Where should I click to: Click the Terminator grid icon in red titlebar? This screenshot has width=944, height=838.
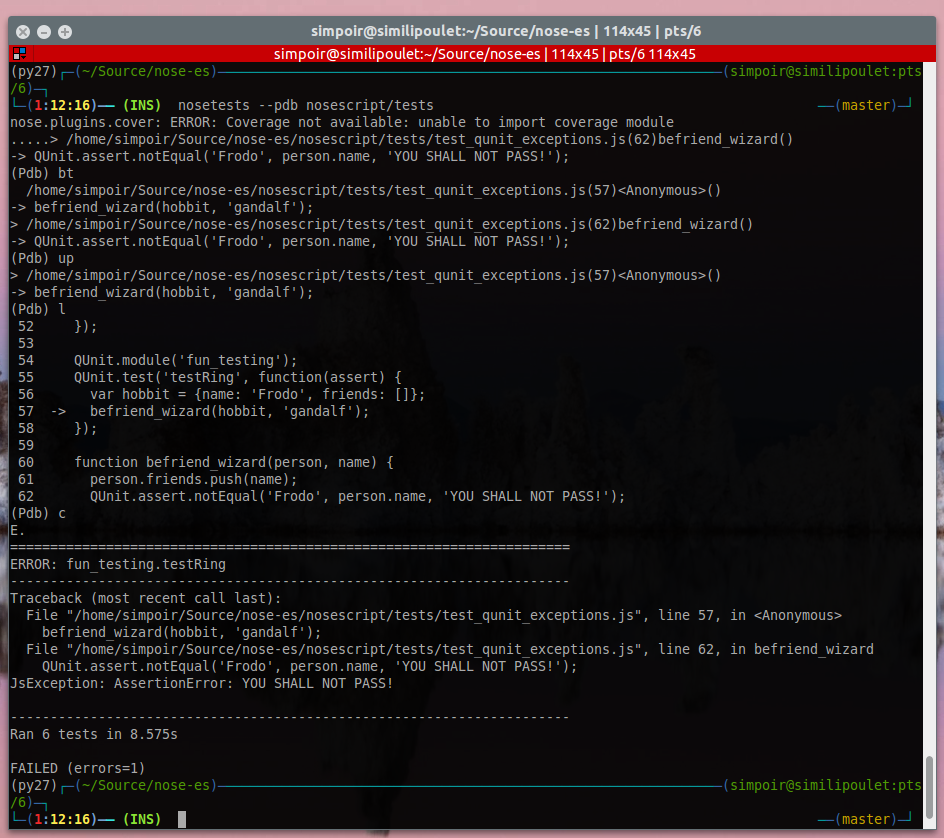point(19,54)
